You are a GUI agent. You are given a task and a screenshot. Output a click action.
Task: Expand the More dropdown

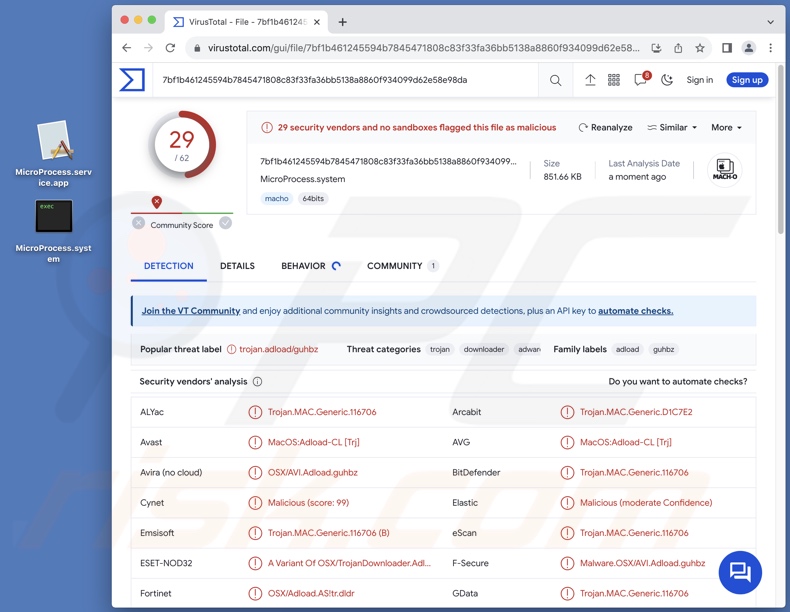(x=727, y=127)
